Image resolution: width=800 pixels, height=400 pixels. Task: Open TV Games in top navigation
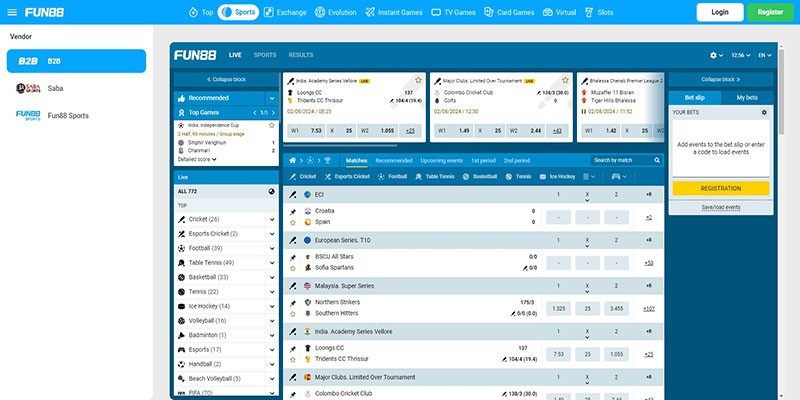pos(453,12)
